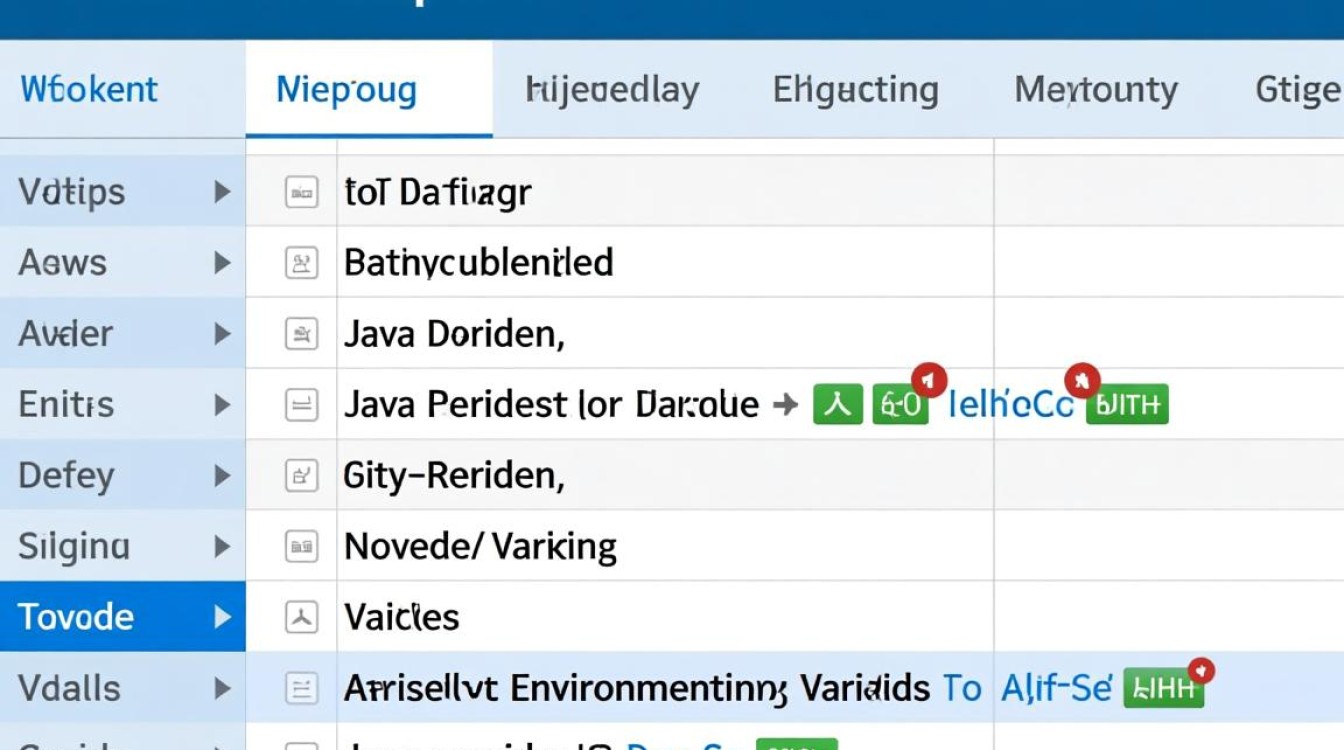Switch to the "Miepoug" tab

[x=346, y=90]
